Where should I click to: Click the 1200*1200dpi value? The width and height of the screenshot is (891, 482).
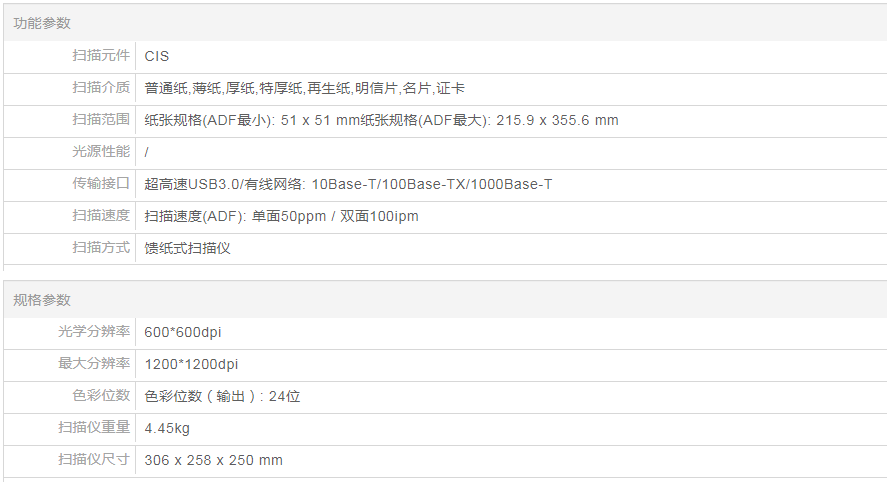(191, 364)
